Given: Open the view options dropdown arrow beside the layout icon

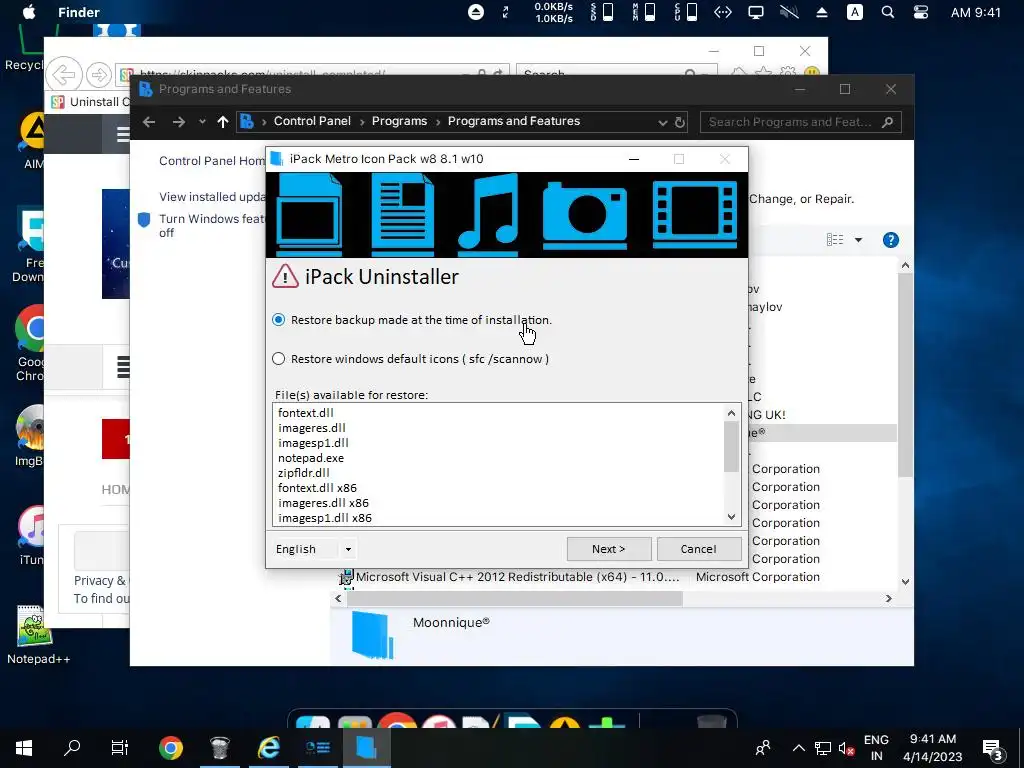Looking at the screenshot, I should (858, 240).
